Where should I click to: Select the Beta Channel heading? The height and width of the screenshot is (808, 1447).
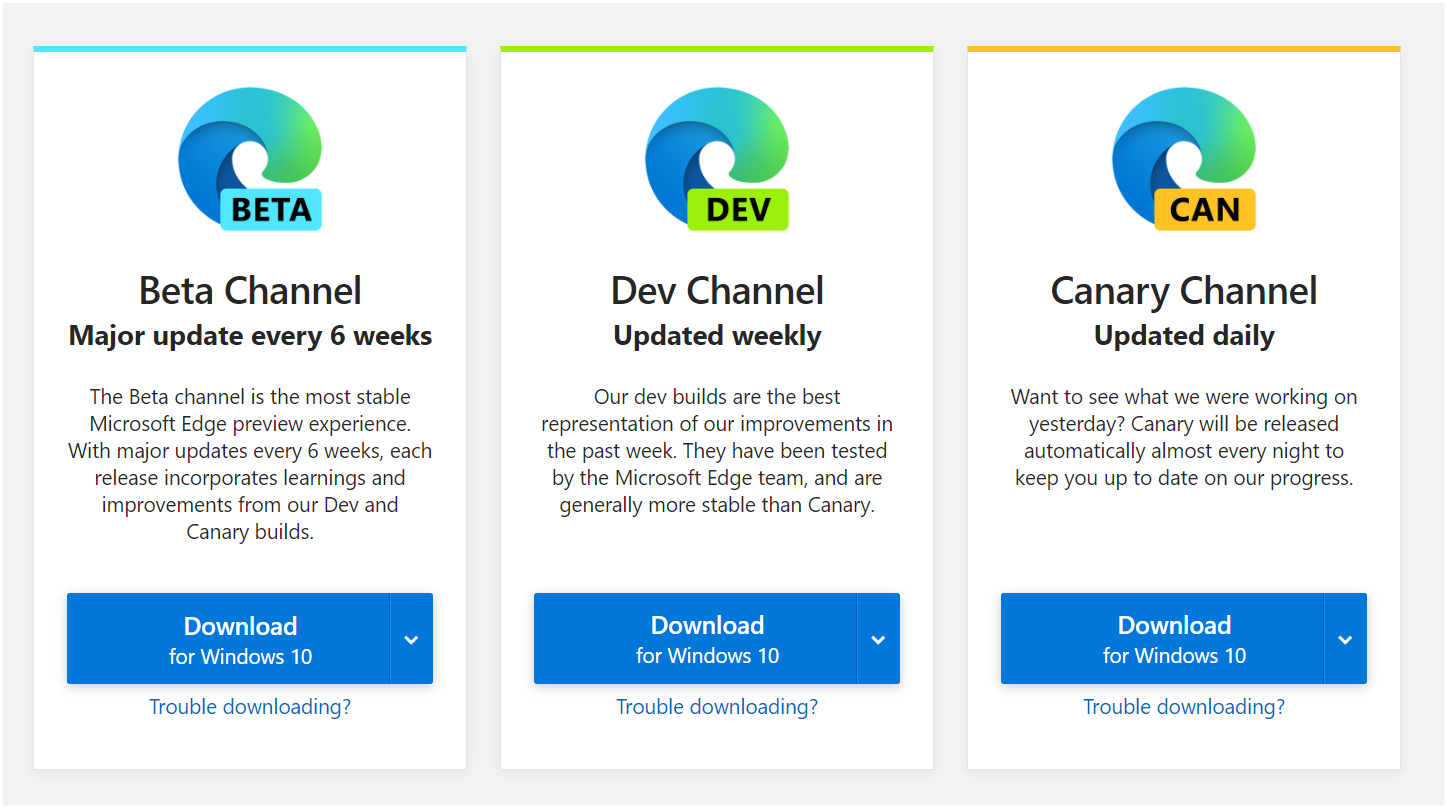coord(250,290)
